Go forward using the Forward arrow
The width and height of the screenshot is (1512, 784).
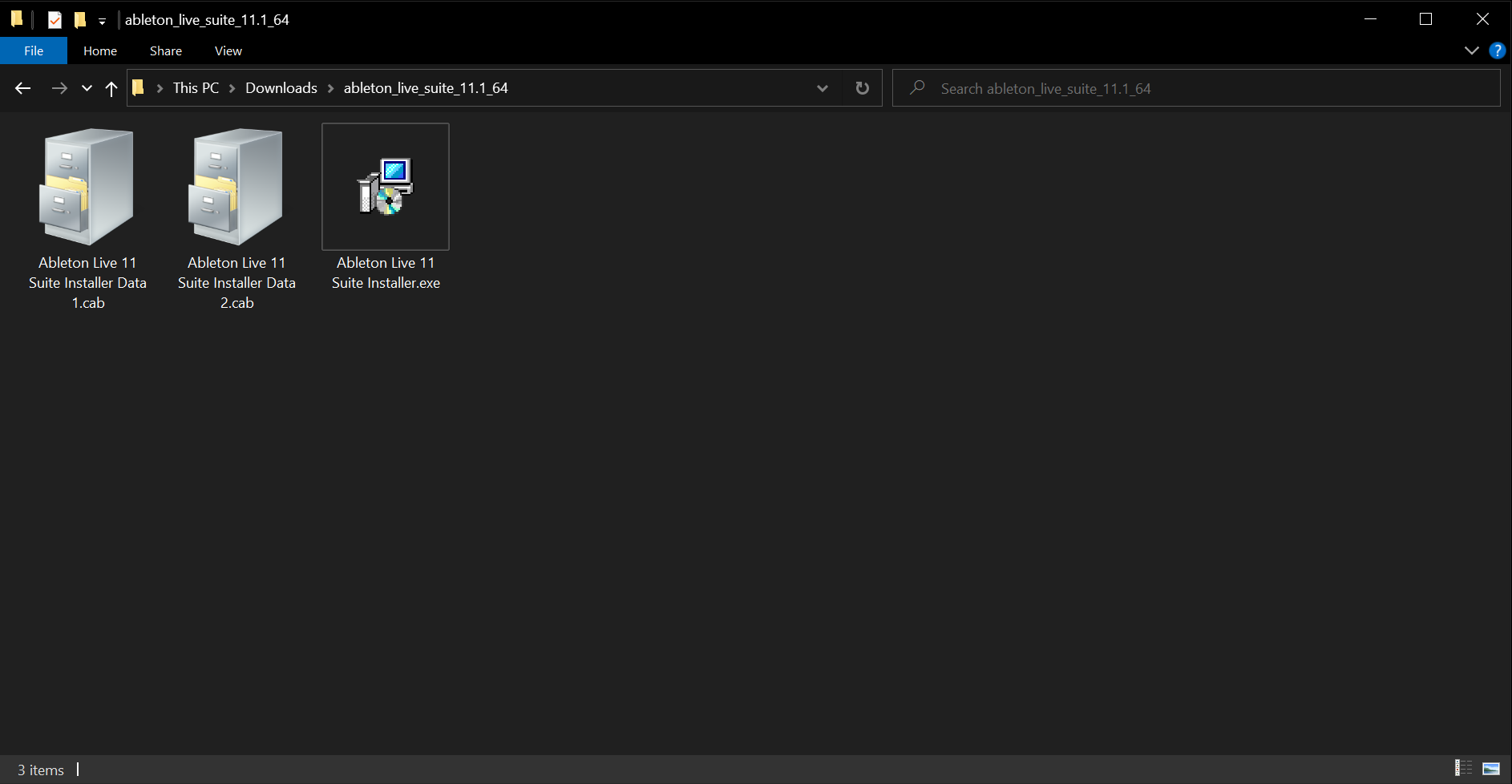pos(59,88)
